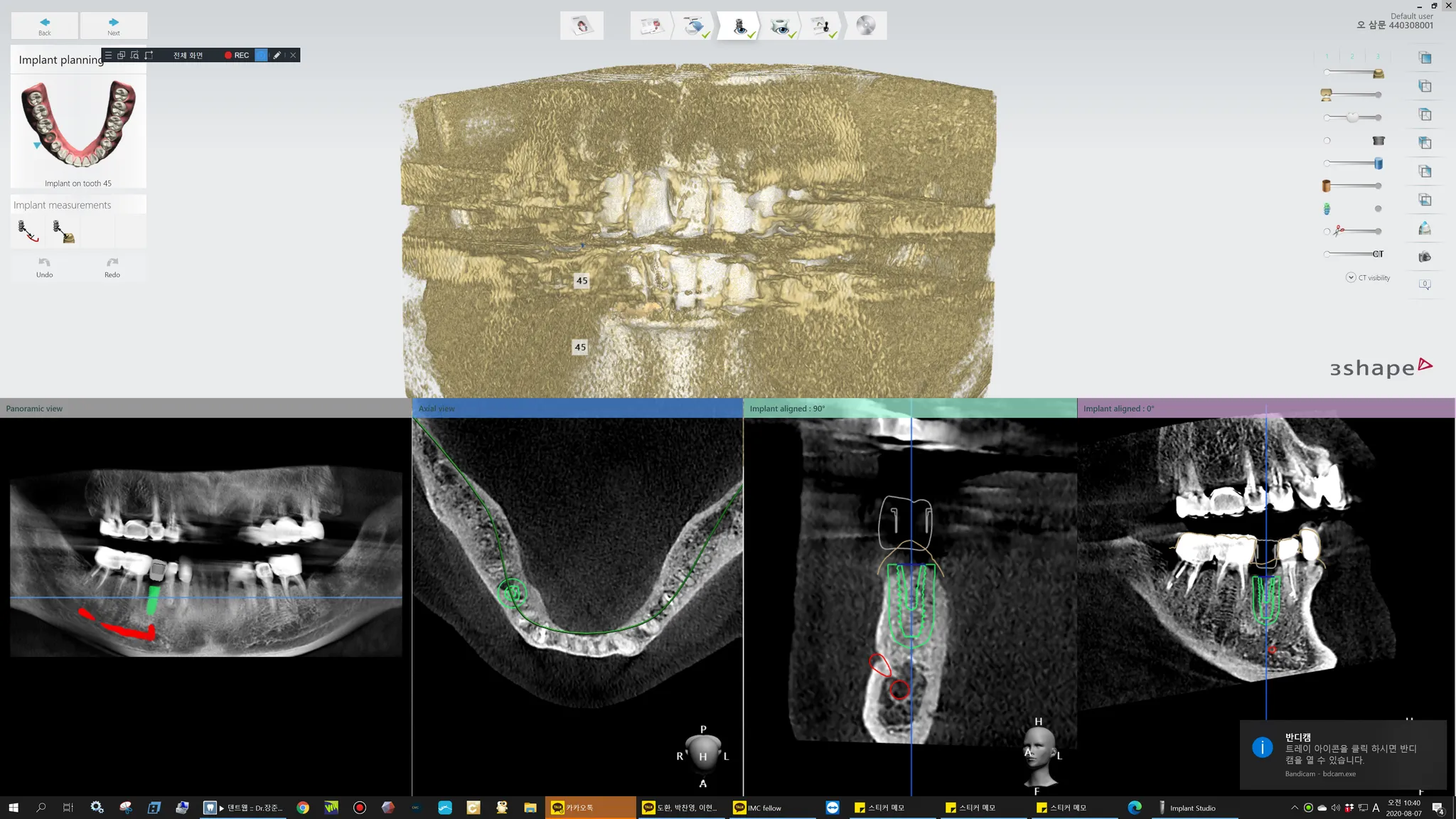The width and height of the screenshot is (1456, 819).
Task: Click the Next button
Action: (x=113, y=26)
